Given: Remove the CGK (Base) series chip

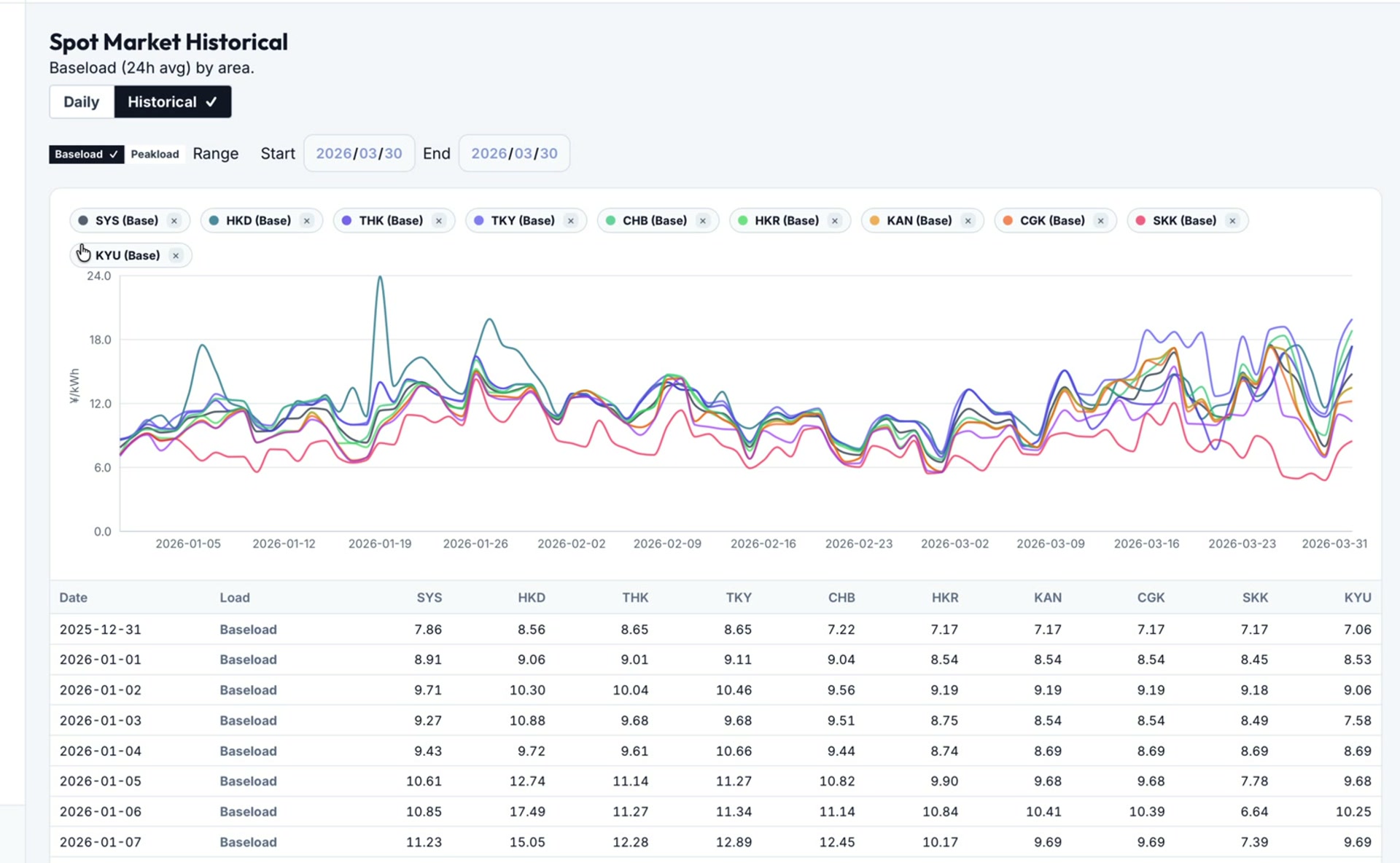Looking at the screenshot, I should (1100, 220).
